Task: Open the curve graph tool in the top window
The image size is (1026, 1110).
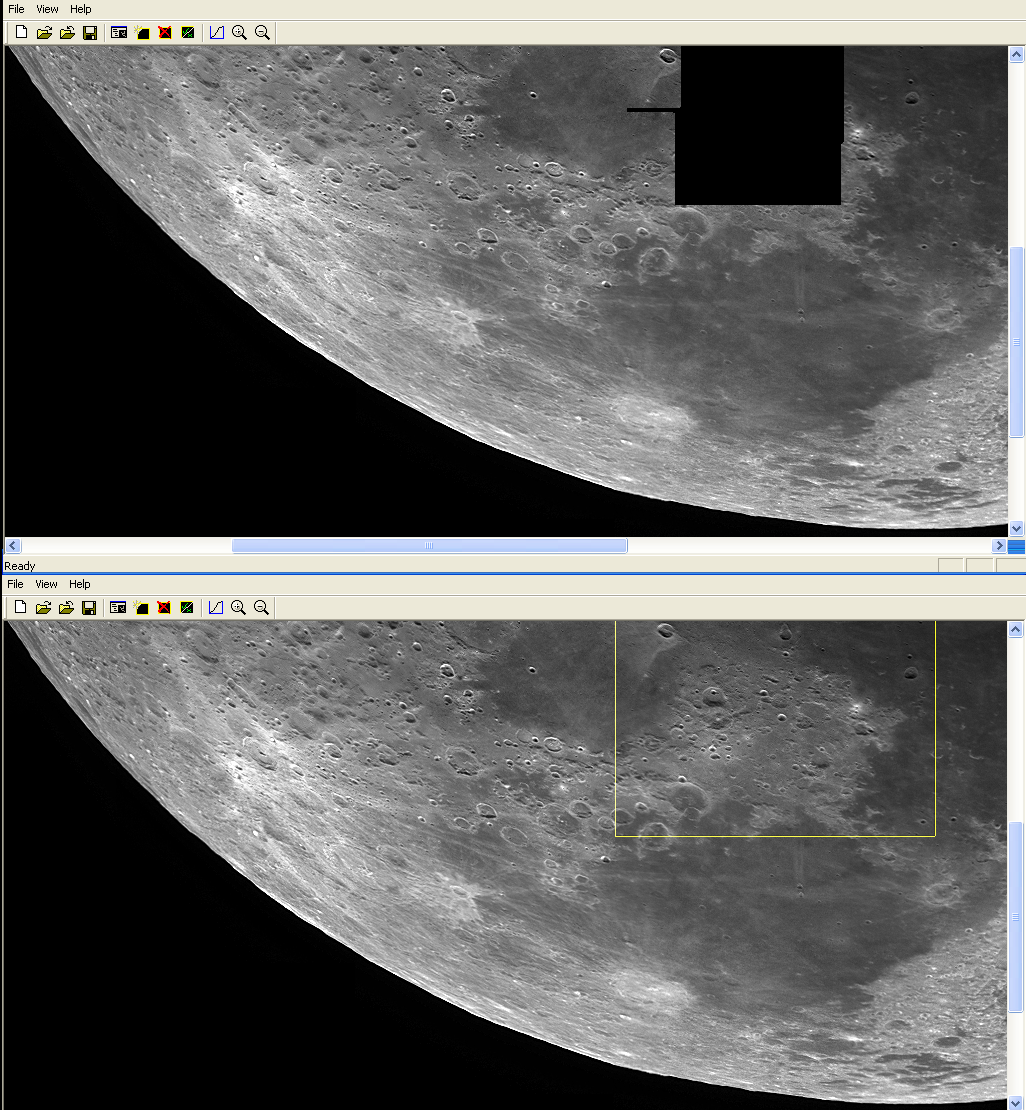Action: 217,33
